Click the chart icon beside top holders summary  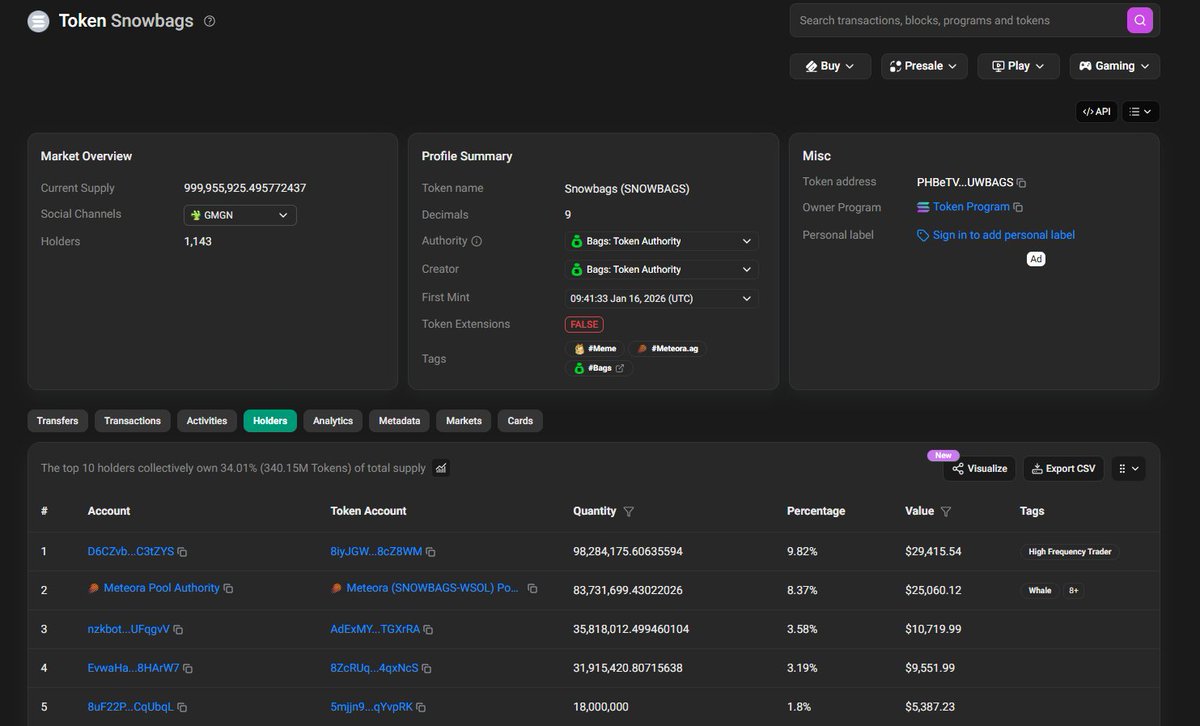[438, 467]
